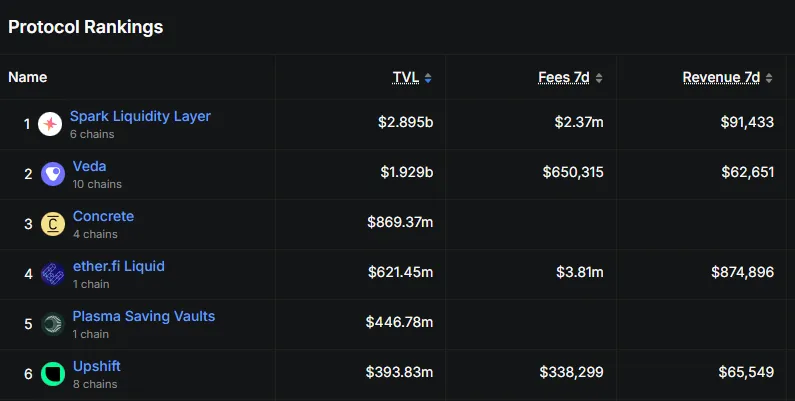Image resolution: width=795 pixels, height=401 pixels.
Task: Click the Concrete protocol logo icon
Action: pyautogui.click(x=53, y=224)
